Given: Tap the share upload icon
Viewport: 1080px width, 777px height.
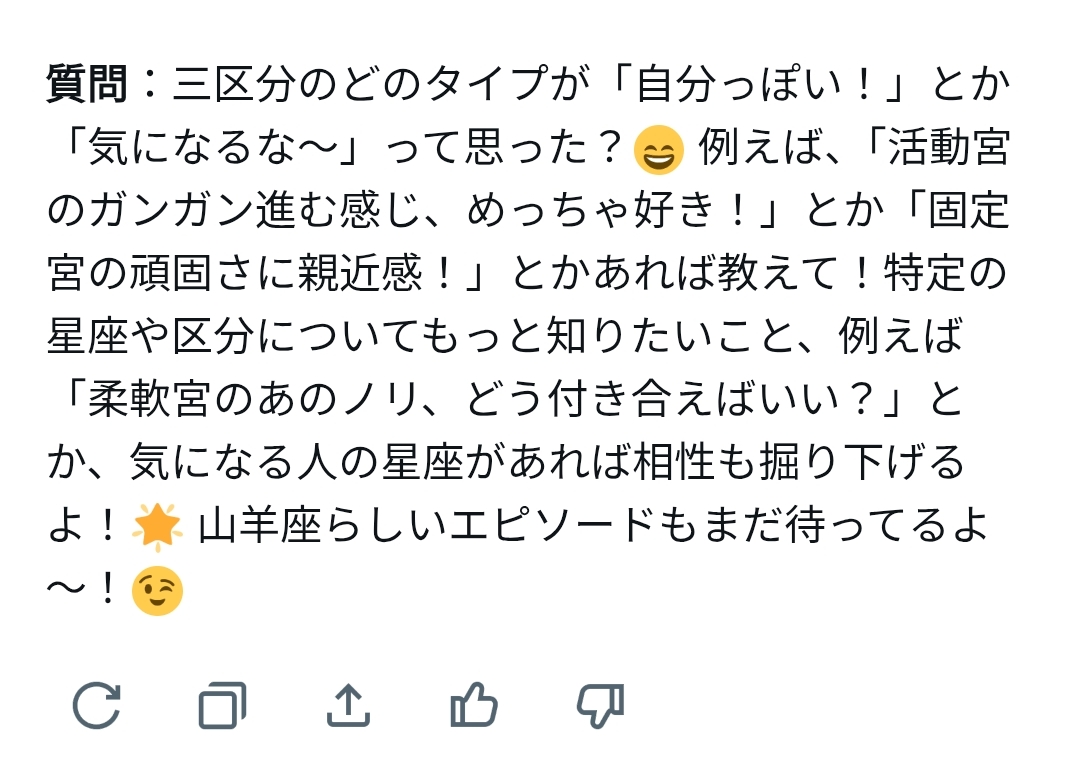Looking at the screenshot, I should pos(348,706).
